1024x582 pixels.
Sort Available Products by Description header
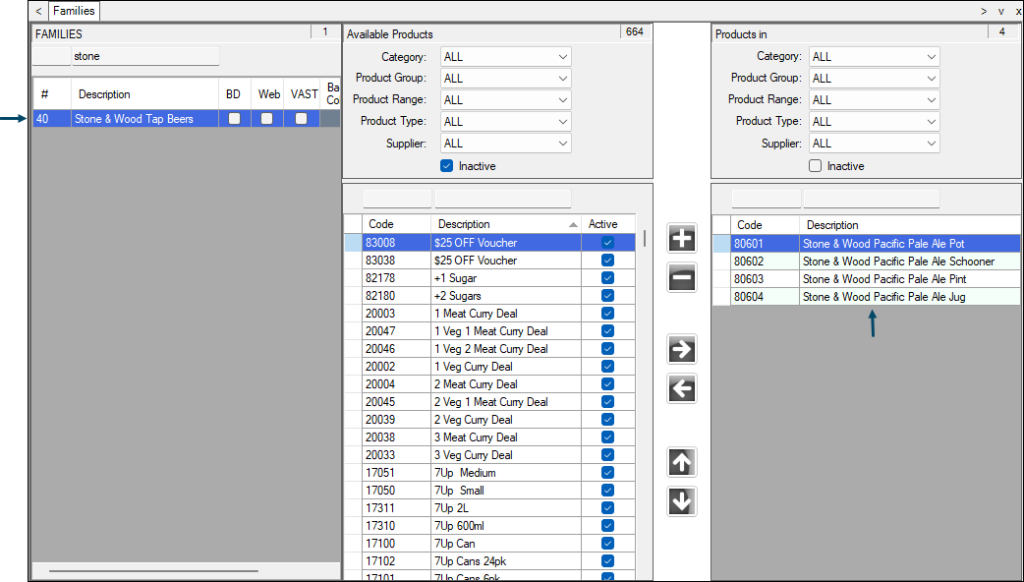click(x=506, y=224)
